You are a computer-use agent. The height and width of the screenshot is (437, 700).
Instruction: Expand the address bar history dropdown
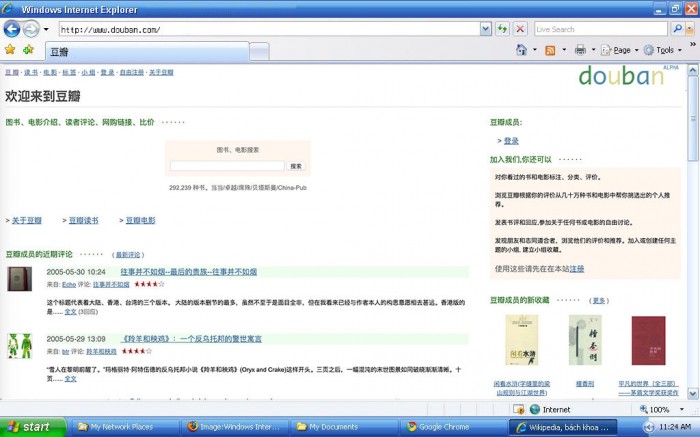click(x=486, y=29)
